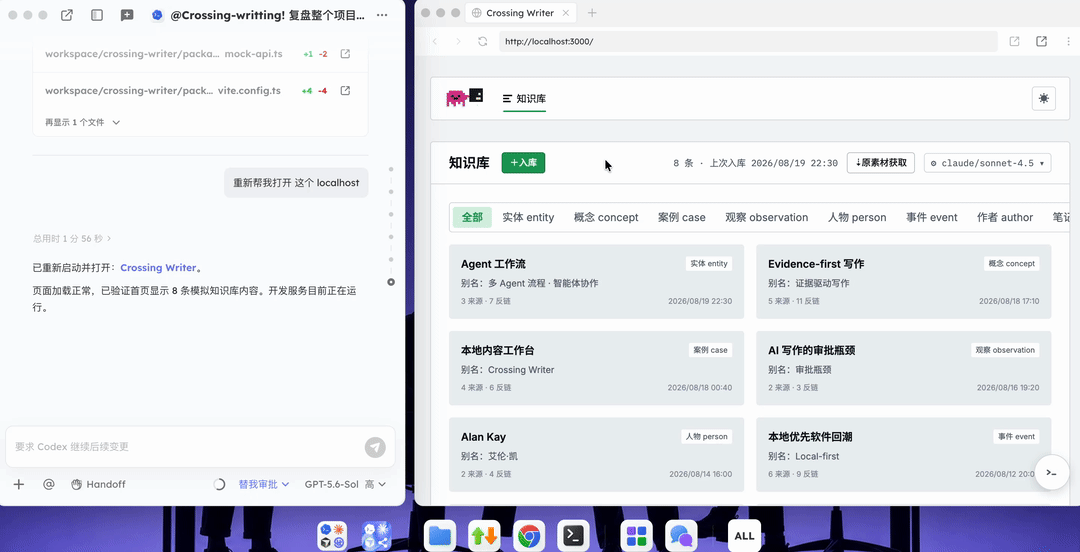Open the floating terminal button
The image size is (1080, 552).
pyautogui.click(x=1051, y=472)
